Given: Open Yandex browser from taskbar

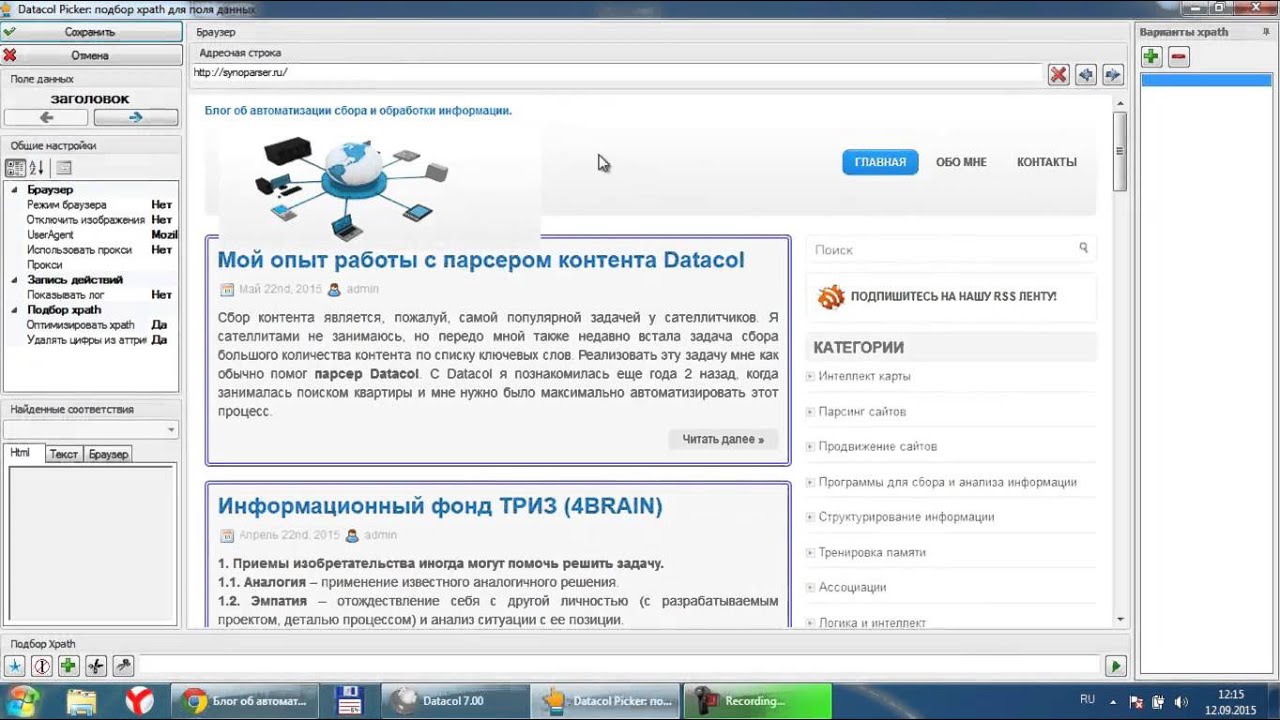Looking at the screenshot, I should click(139, 701).
